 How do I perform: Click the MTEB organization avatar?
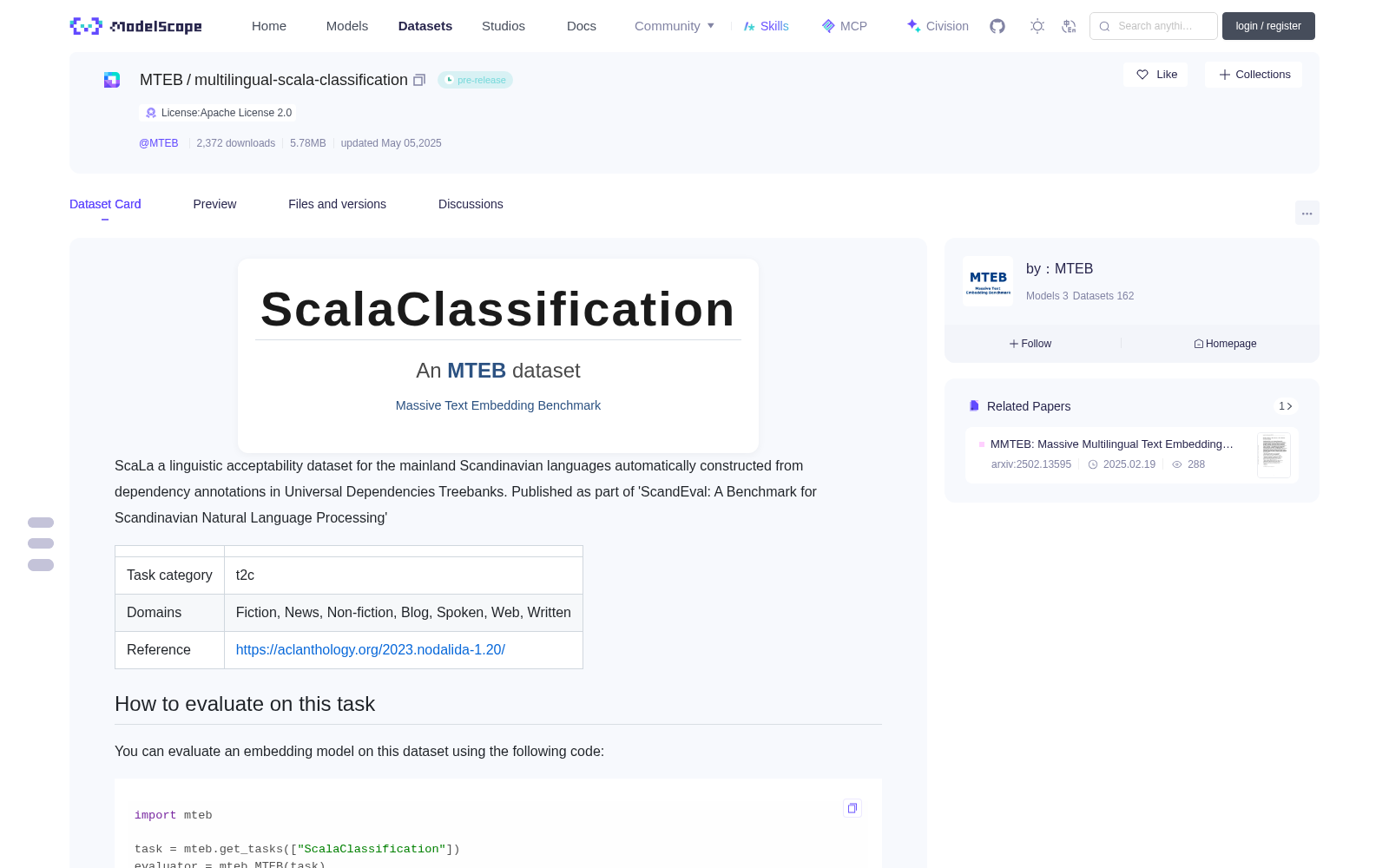(x=988, y=280)
